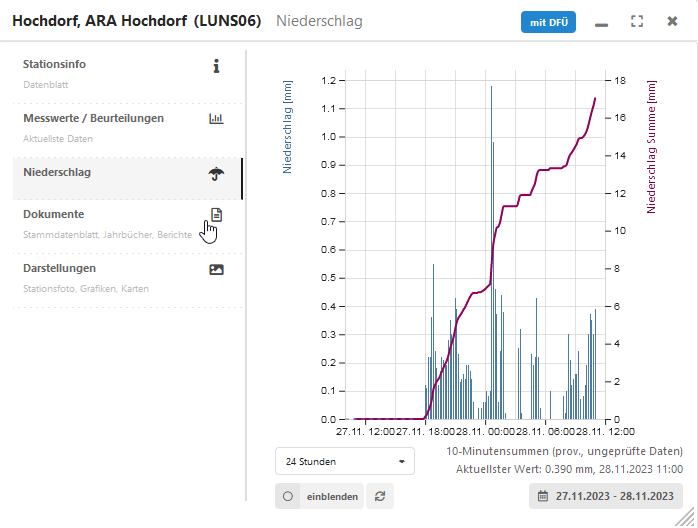Click the Darstellungen picture icon
698x528 pixels.
(x=216, y=269)
